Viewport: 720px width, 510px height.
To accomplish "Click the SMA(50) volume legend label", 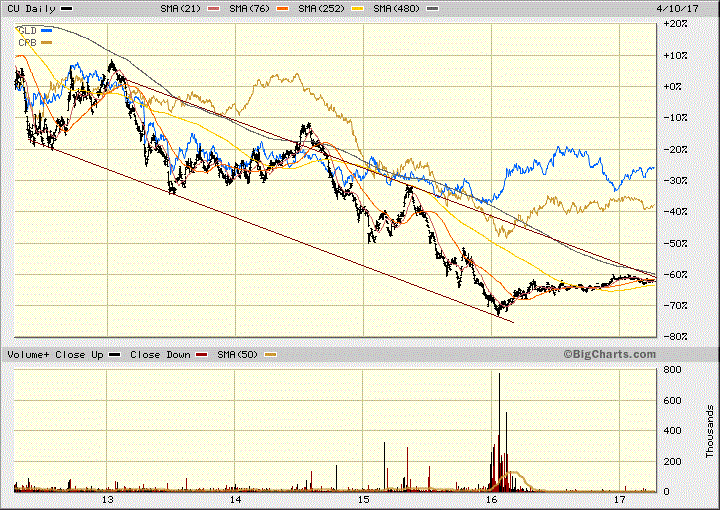I will click(x=237, y=355).
